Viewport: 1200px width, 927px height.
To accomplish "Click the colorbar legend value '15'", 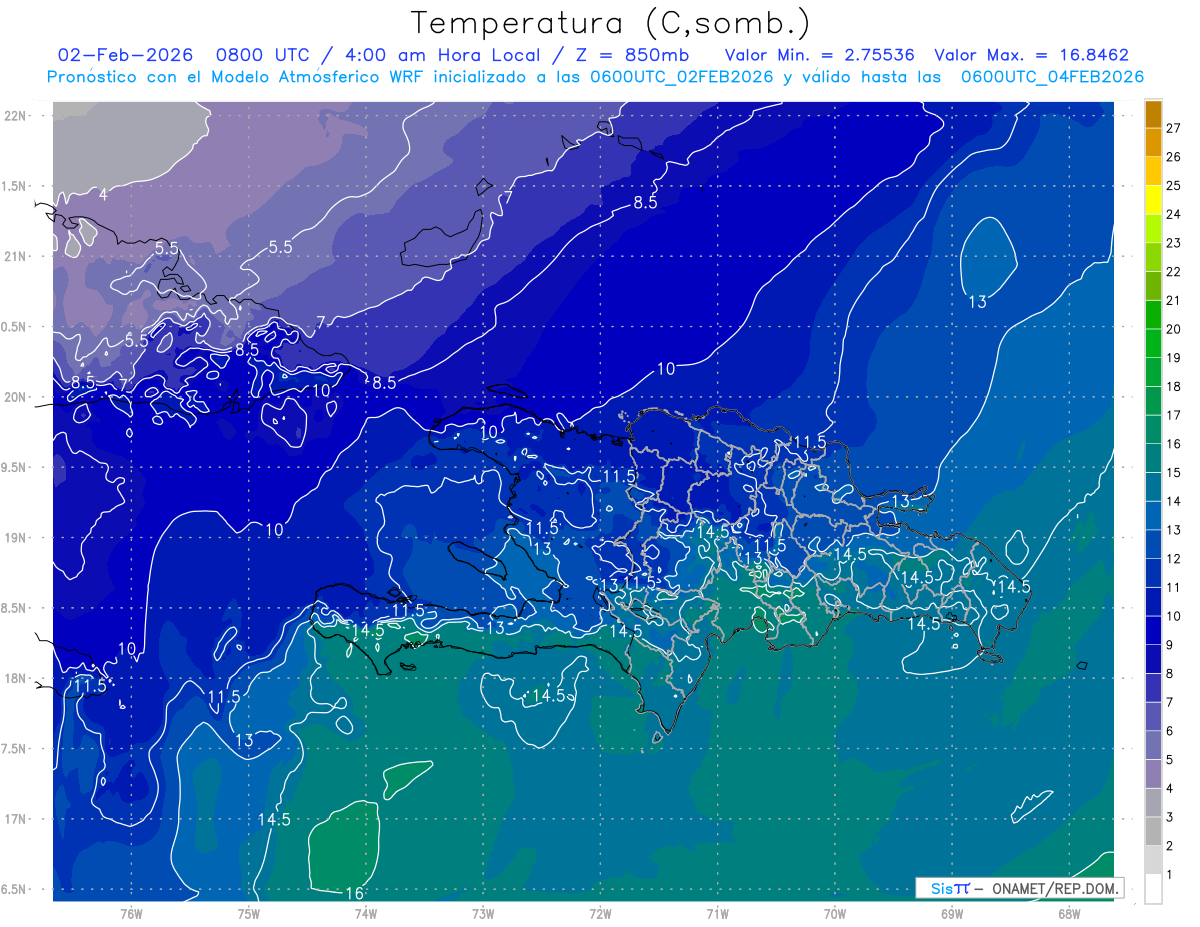I will [1174, 472].
